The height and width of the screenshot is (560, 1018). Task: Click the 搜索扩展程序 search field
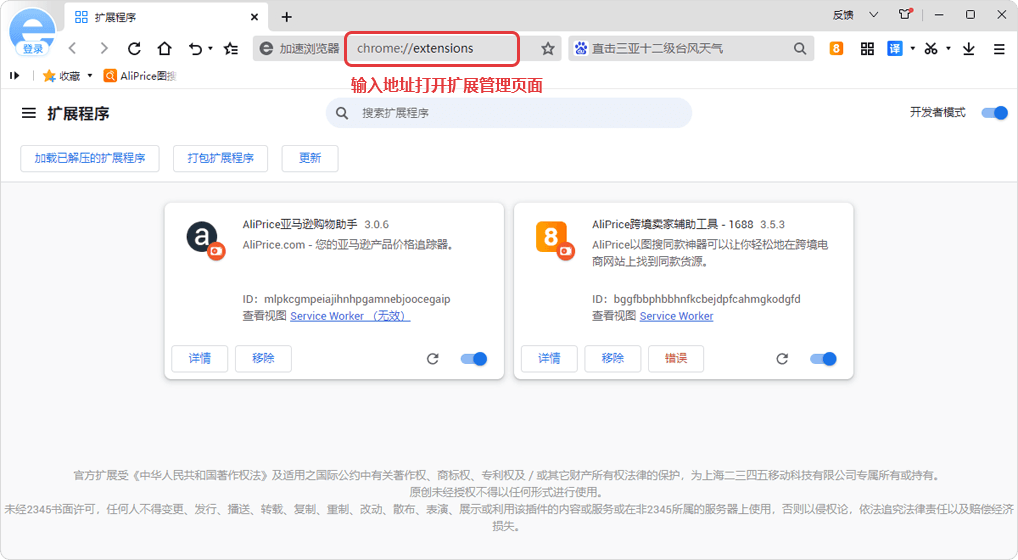tap(510, 113)
